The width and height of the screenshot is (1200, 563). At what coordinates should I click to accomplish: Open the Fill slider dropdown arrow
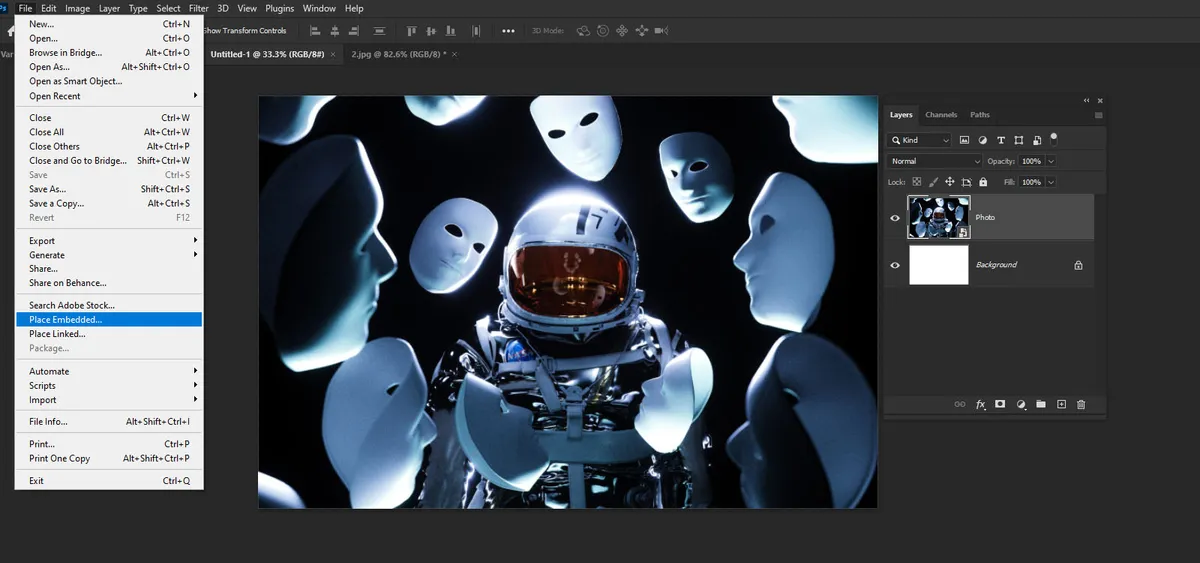pyautogui.click(x=1051, y=182)
